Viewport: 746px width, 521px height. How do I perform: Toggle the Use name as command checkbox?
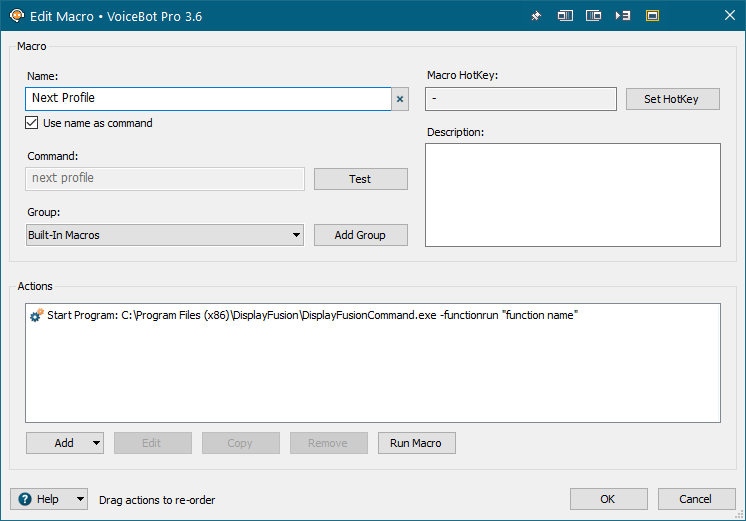pos(33,123)
